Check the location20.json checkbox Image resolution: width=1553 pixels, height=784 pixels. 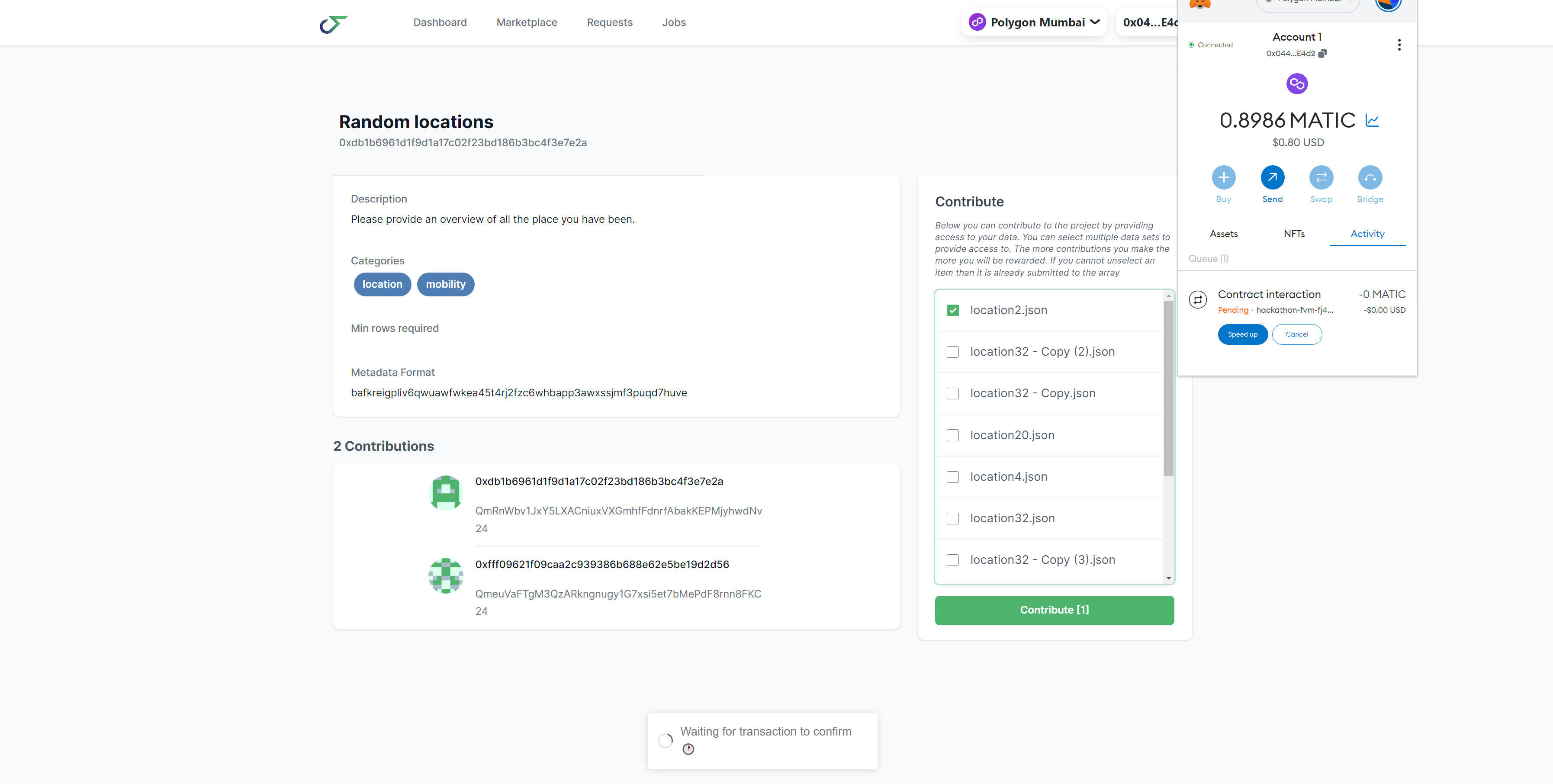click(952, 435)
